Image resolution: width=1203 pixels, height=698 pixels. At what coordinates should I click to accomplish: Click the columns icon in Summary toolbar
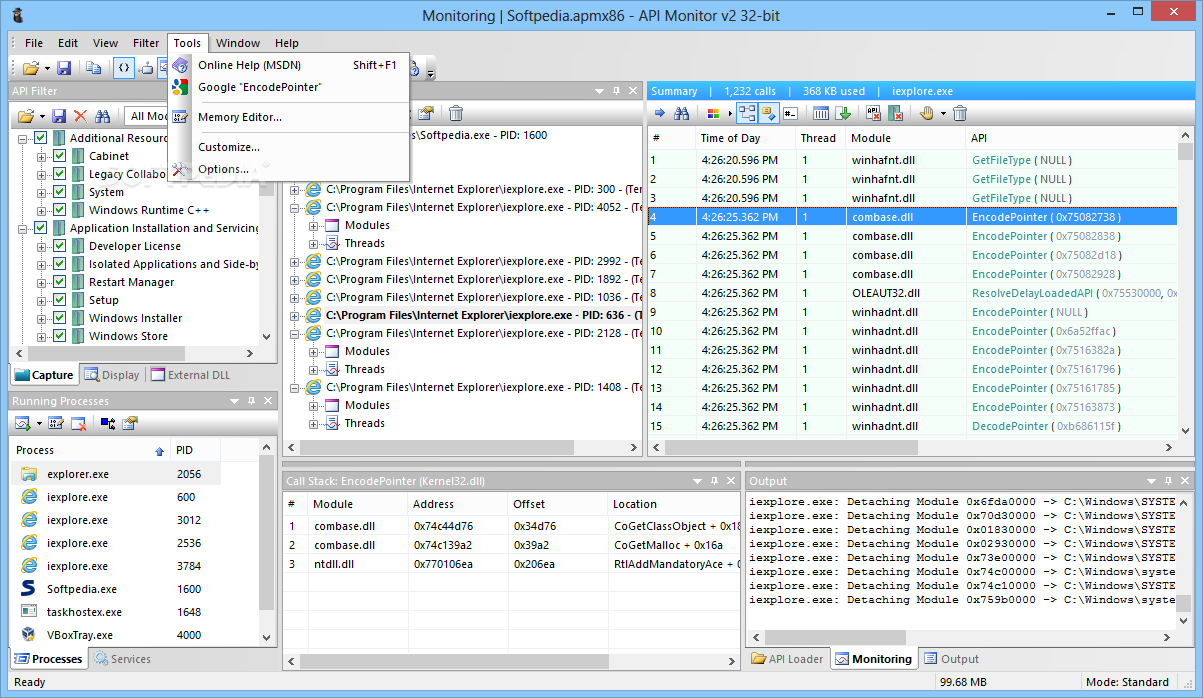[821, 113]
